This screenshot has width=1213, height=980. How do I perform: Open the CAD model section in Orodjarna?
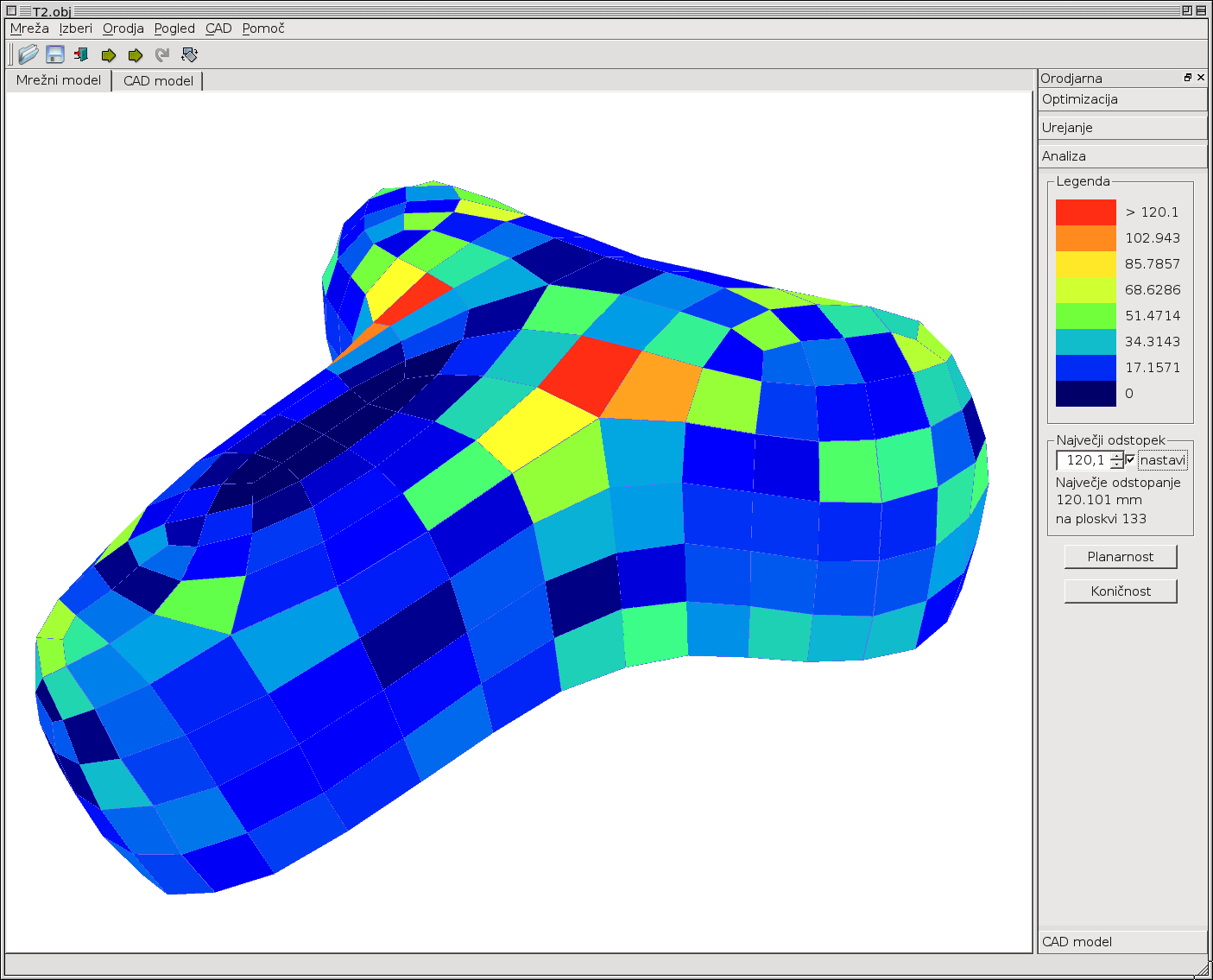coord(1122,942)
